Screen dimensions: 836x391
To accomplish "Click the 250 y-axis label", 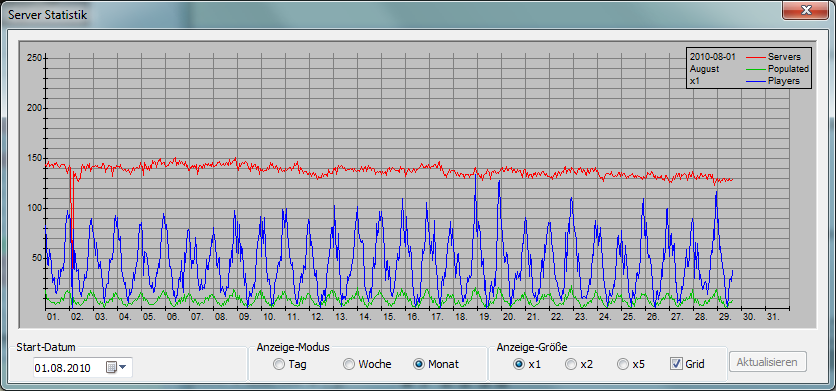I will [x=35, y=58].
